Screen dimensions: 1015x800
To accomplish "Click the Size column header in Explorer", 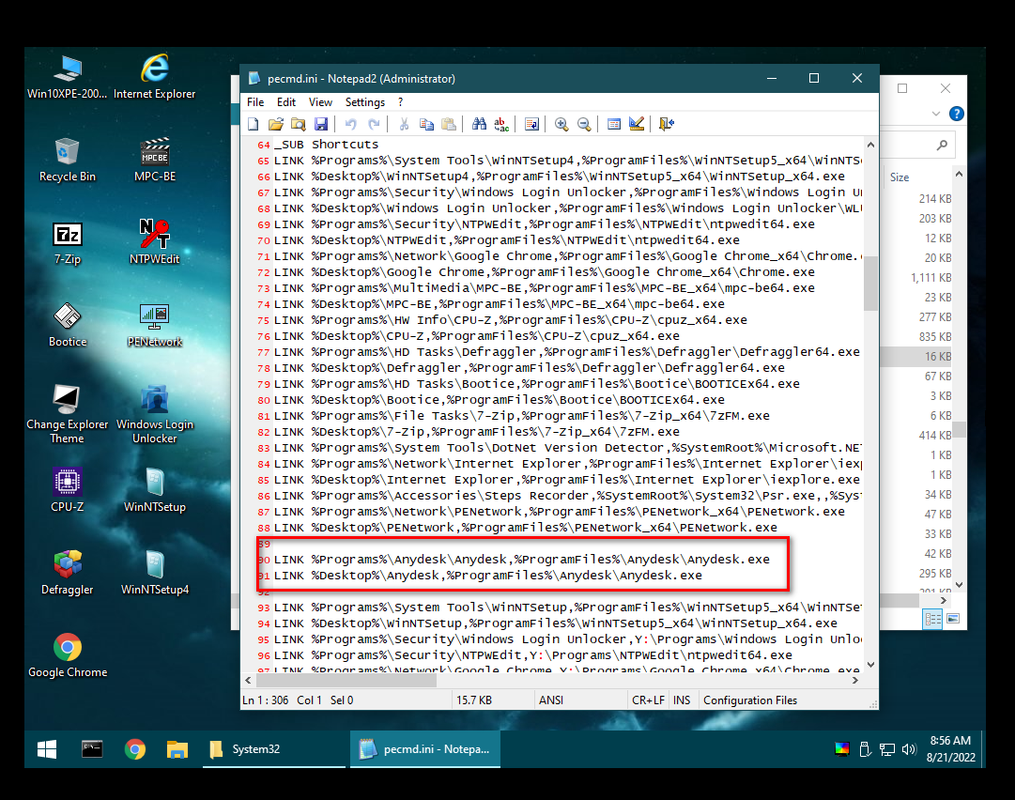I will point(899,177).
